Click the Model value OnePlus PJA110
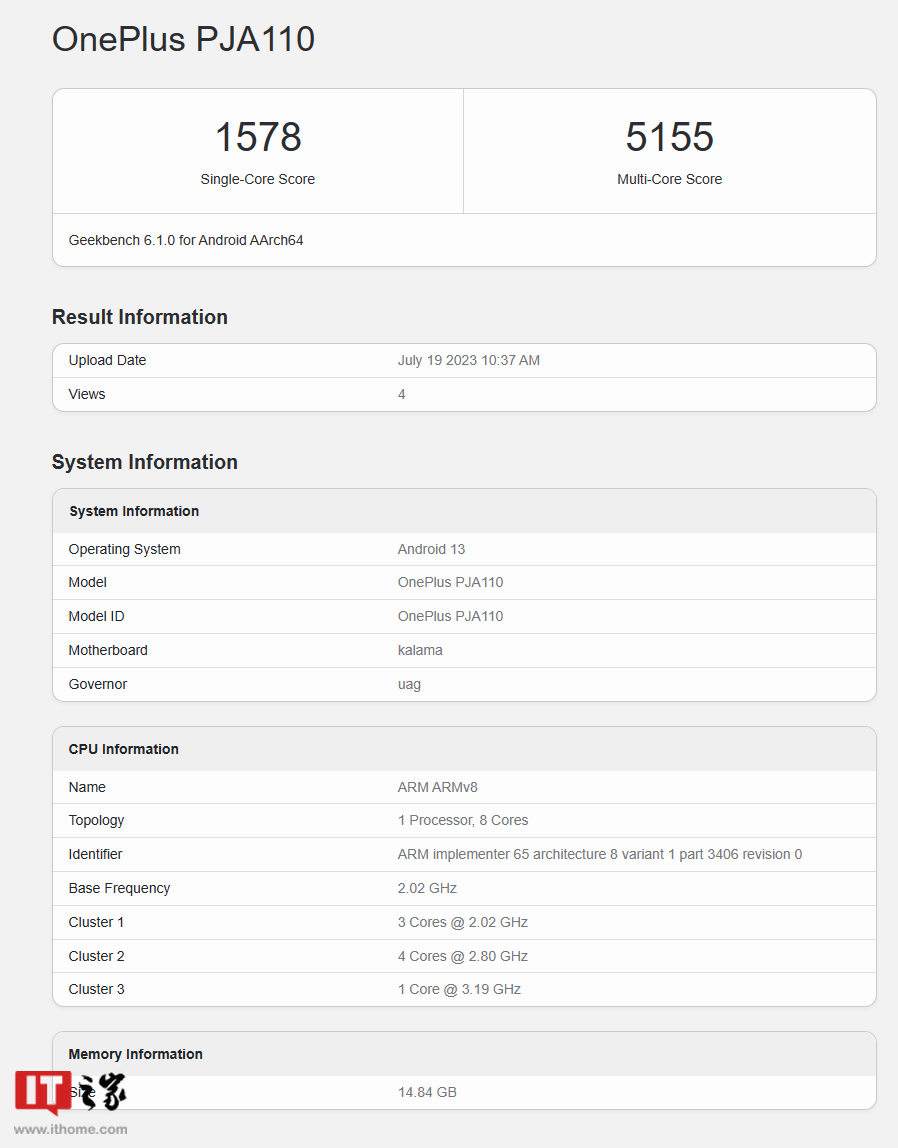 [x=450, y=582]
